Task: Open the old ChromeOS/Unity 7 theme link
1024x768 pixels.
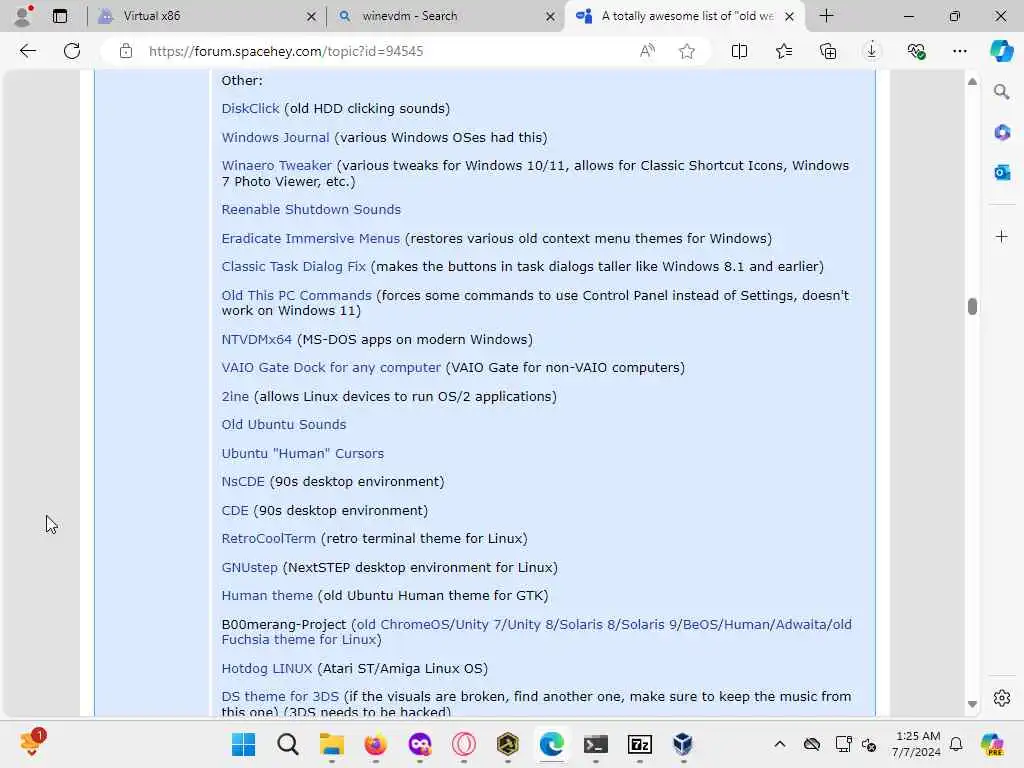Action: click(x=536, y=632)
